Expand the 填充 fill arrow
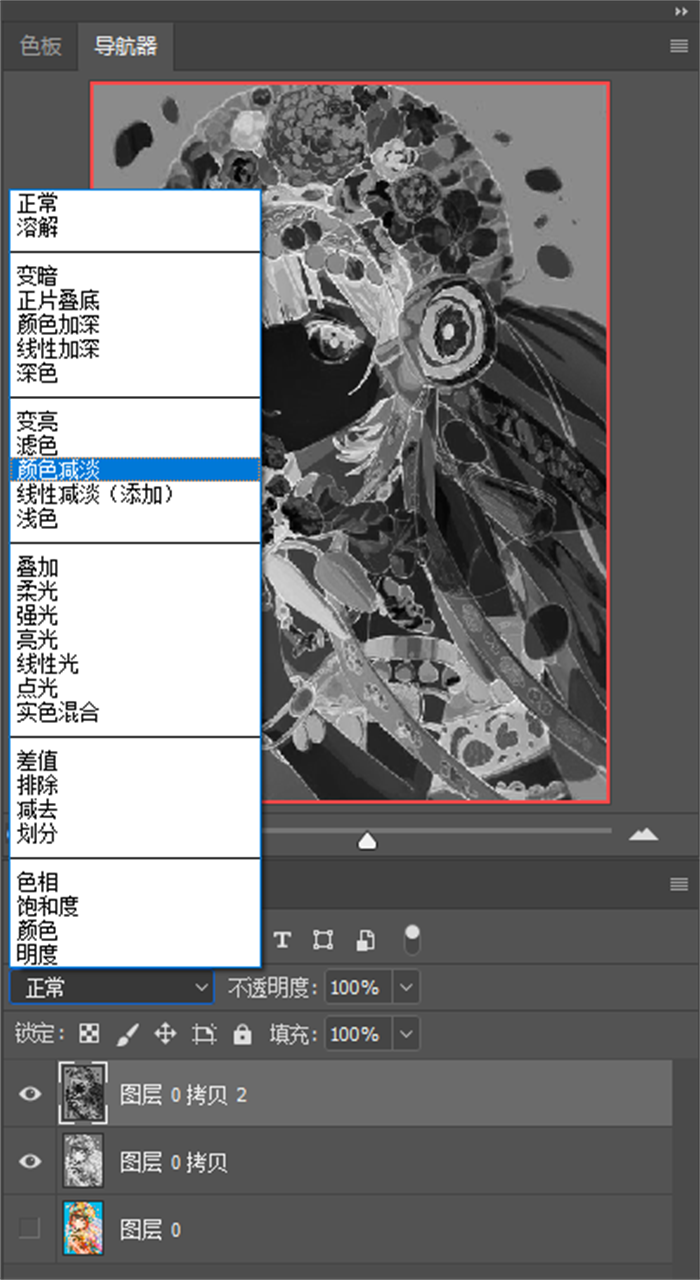The width and height of the screenshot is (700, 1280). tap(406, 1034)
